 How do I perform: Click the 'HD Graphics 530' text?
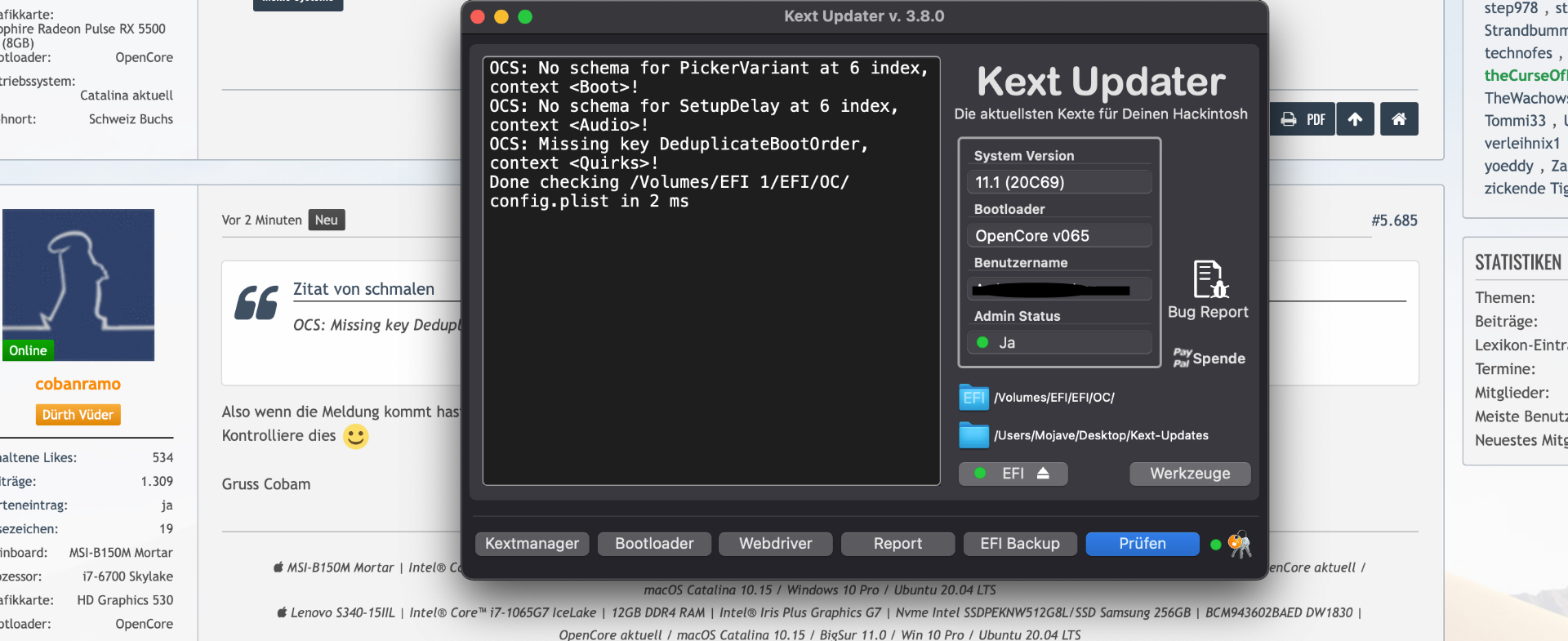[125, 600]
